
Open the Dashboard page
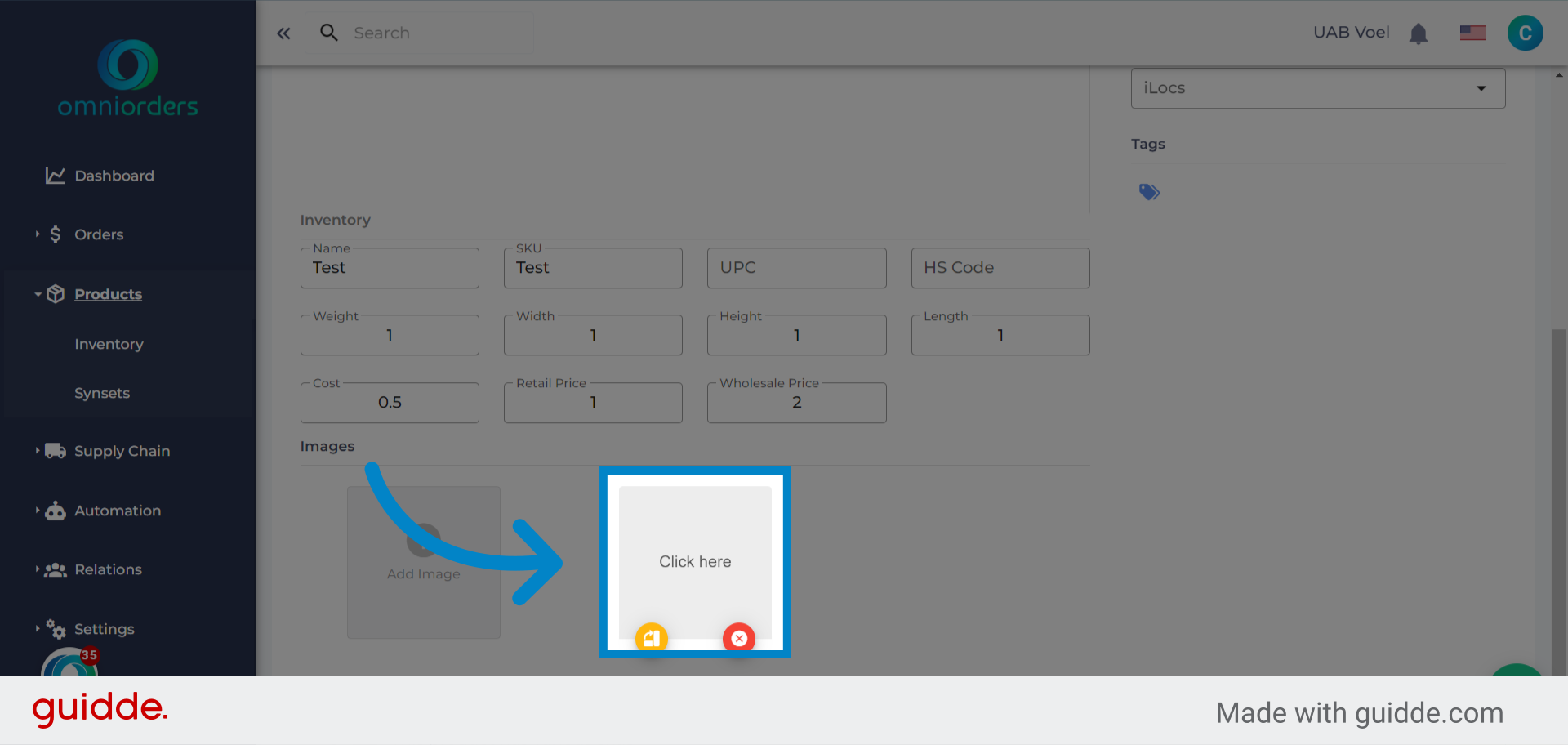coord(114,175)
